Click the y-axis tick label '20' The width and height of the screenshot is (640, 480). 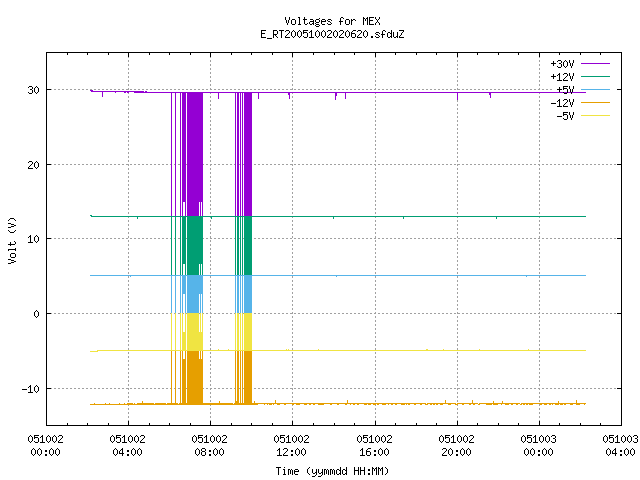click(x=33, y=165)
